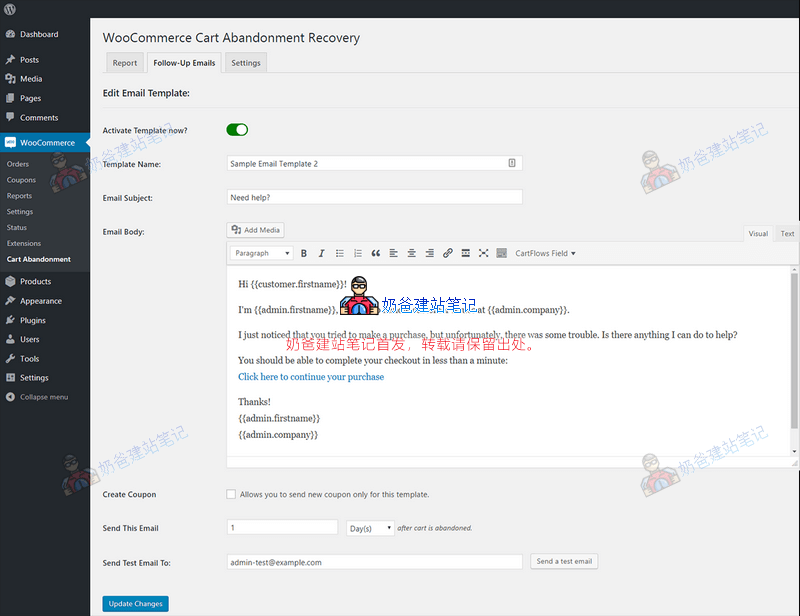Insert a bulleted list in the email body
This screenshot has height=616, width=800.
[x=339, y=254]
